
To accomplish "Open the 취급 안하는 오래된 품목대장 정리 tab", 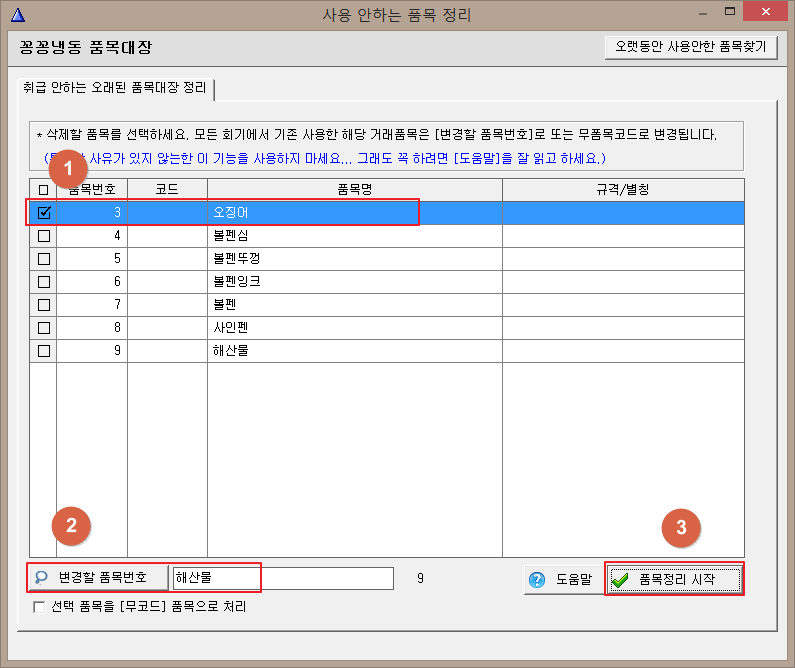I will [x=115, y=88].
